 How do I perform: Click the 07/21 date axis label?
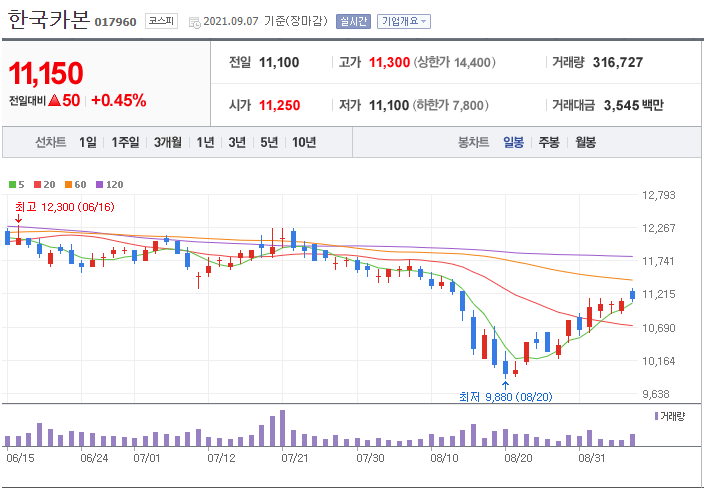point(295,458)
